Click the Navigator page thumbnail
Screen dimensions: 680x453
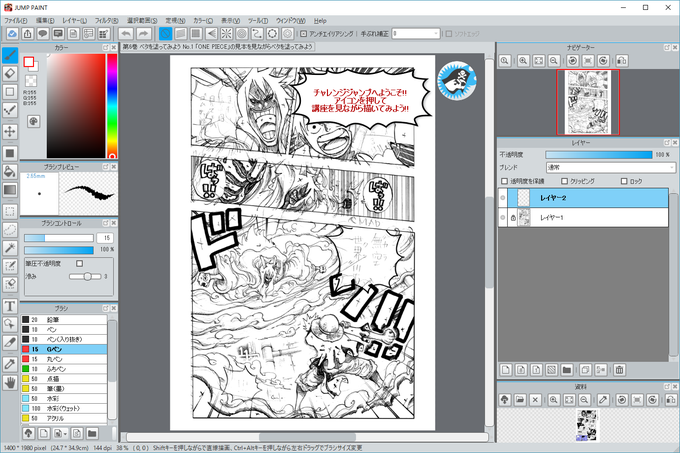click(x=588, y=102)
